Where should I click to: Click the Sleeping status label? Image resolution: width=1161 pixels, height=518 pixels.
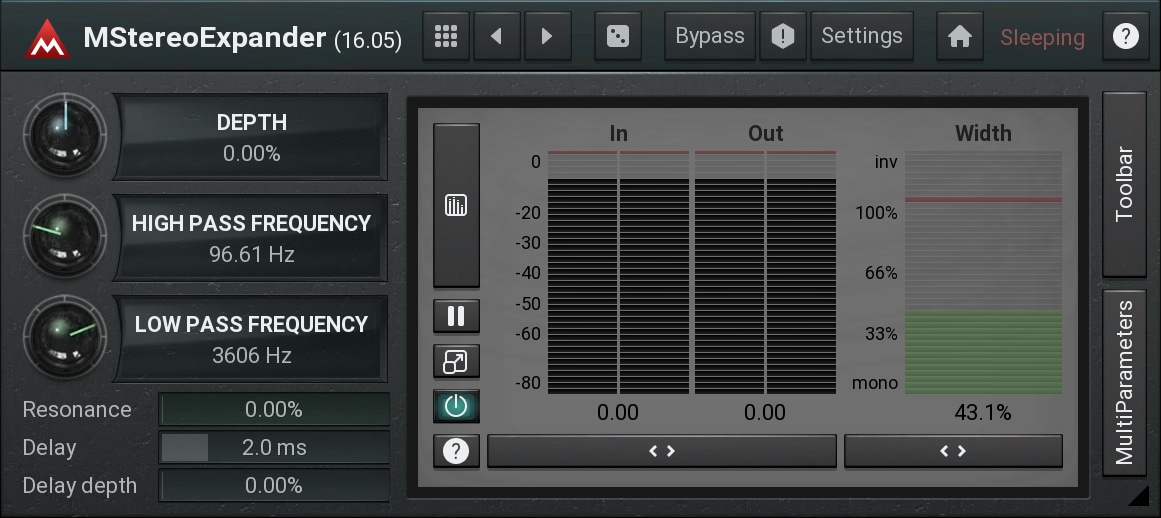click(1043, 37)
